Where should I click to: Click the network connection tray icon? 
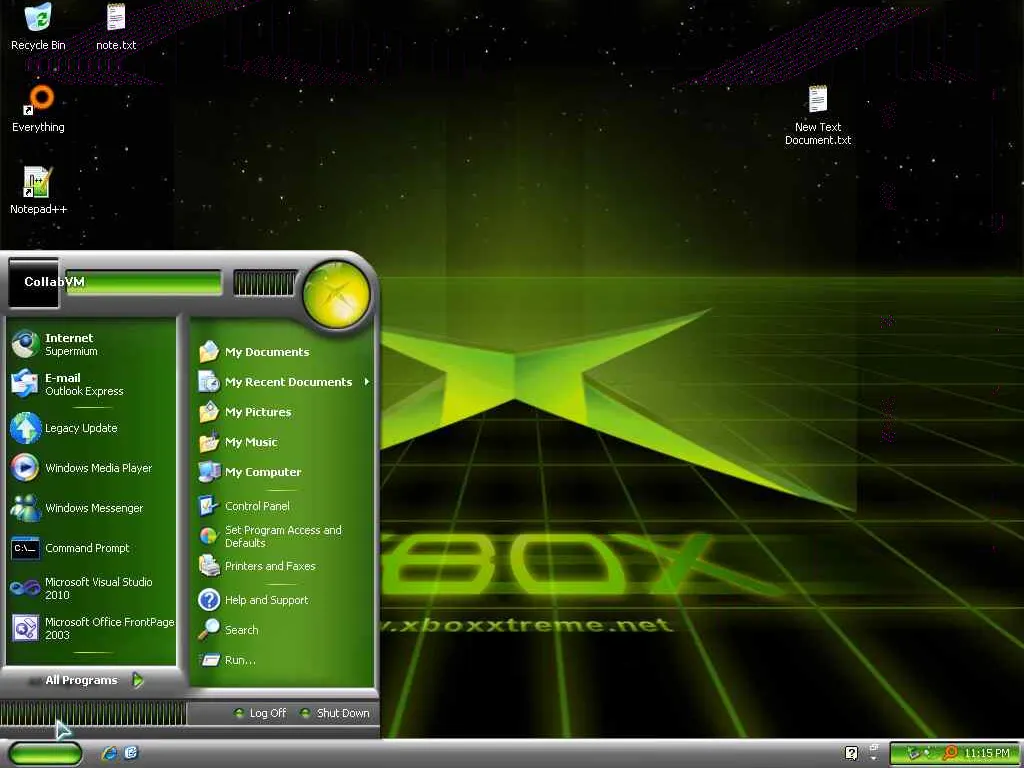tap(914, 753)
